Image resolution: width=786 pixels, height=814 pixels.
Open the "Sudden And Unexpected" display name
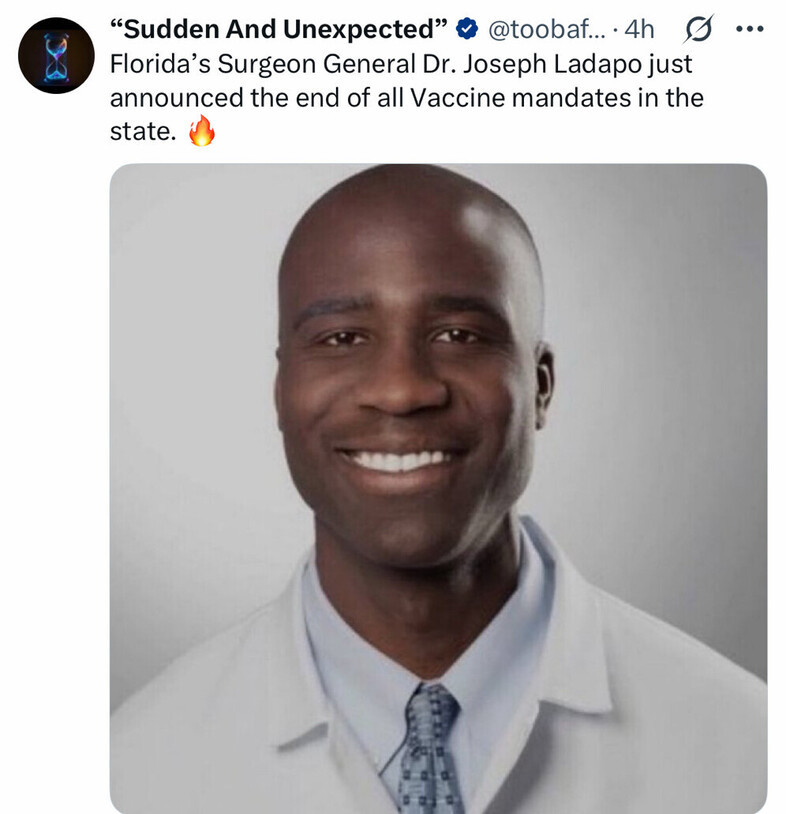(x=279, y=29)
